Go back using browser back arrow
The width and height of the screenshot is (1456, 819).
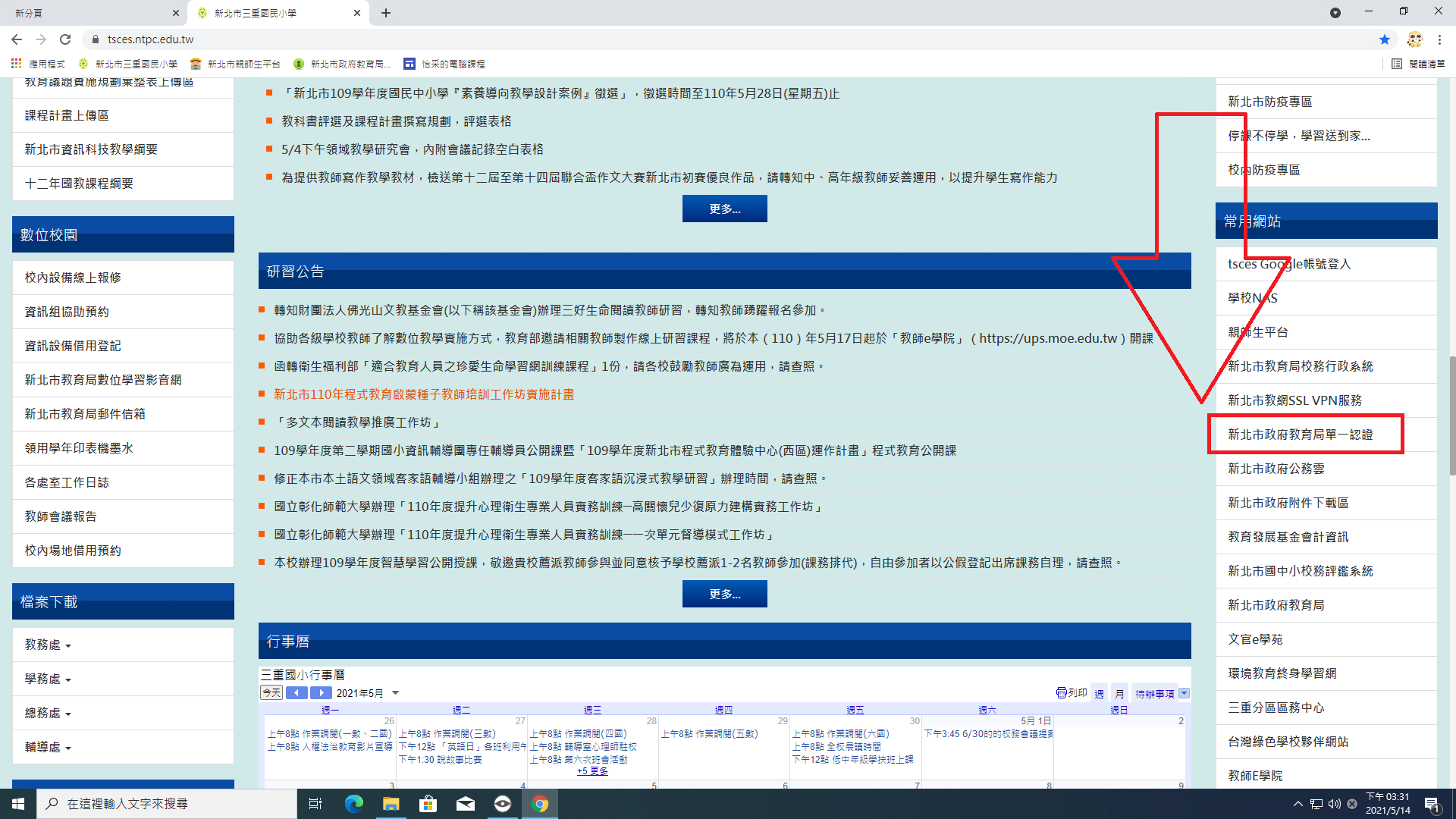pyautogui.click(x=17, y=39)
